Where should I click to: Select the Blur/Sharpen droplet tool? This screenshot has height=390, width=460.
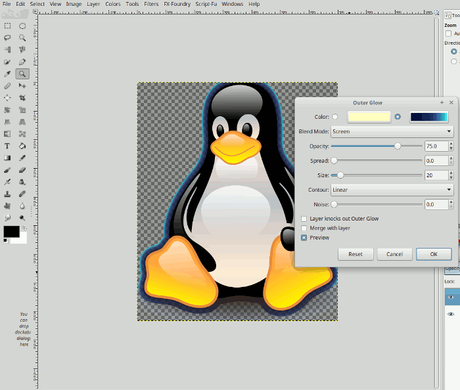click(22, 206)
